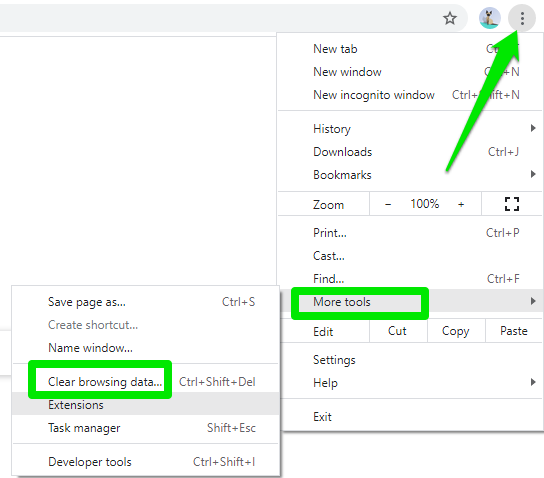544x478 pixels.
Task: Expand the Help submenu arrow
Action: point(533,383)
